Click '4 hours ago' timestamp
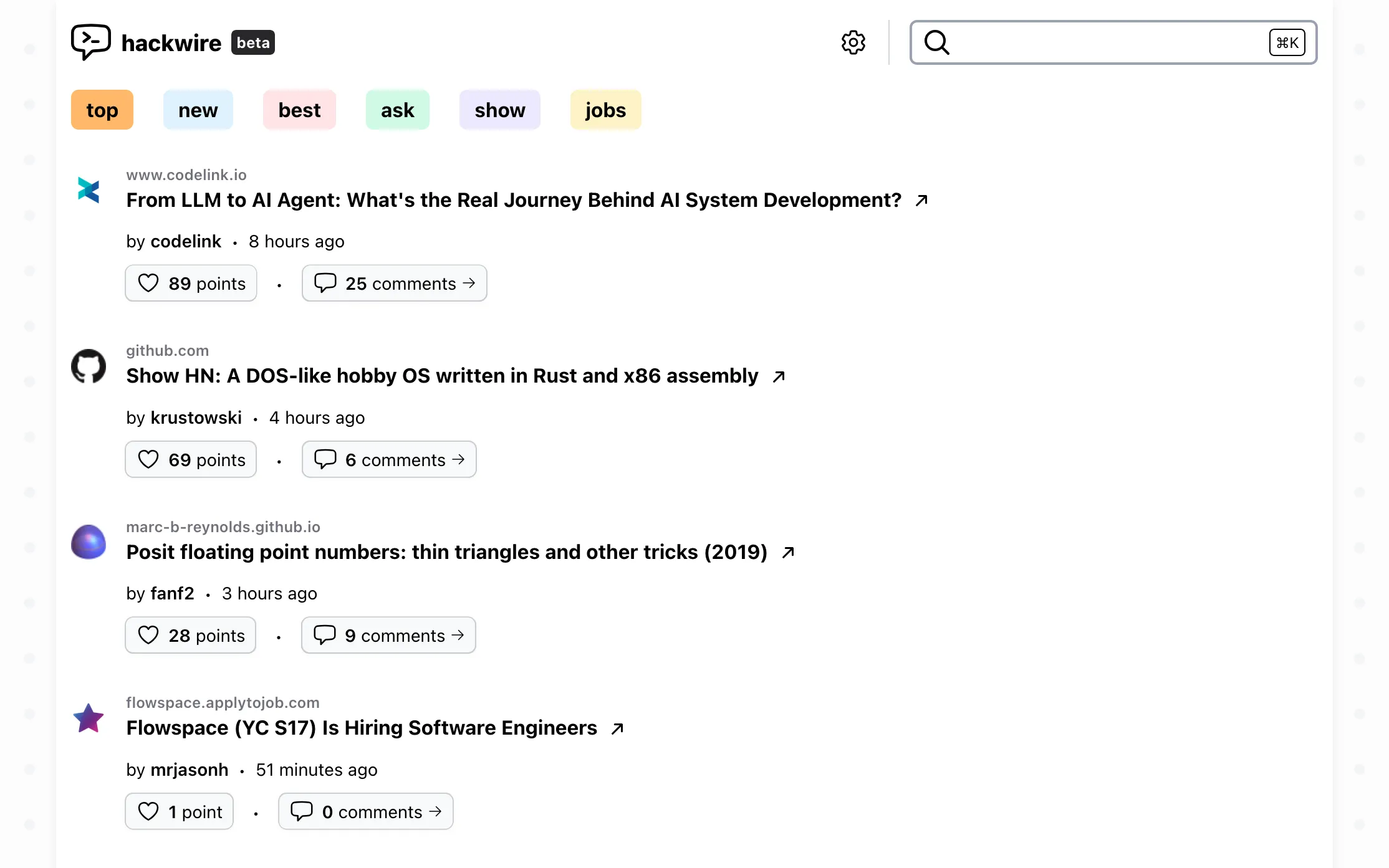 coord(317,417)
